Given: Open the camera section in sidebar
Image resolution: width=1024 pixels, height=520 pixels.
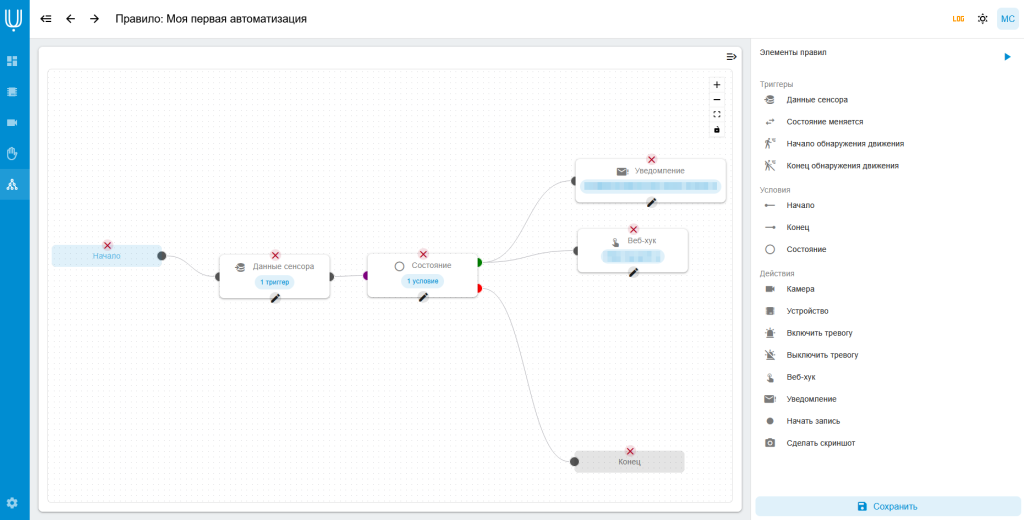Looking at the screenshot, I should [x=12, y=123].
